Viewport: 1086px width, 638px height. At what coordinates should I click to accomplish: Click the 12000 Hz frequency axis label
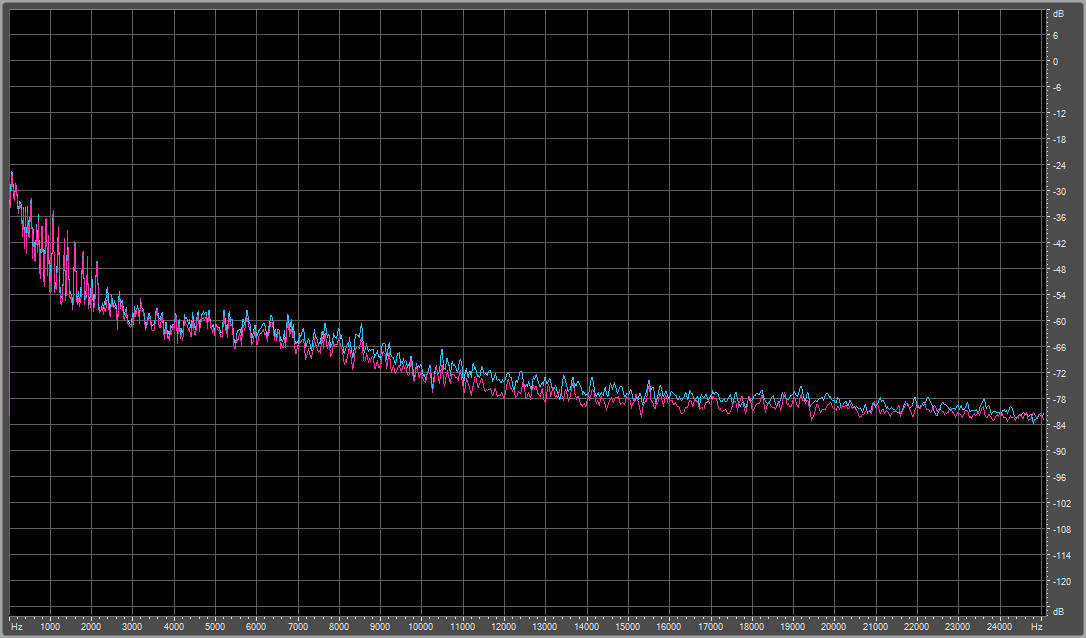tap(504, 626)
